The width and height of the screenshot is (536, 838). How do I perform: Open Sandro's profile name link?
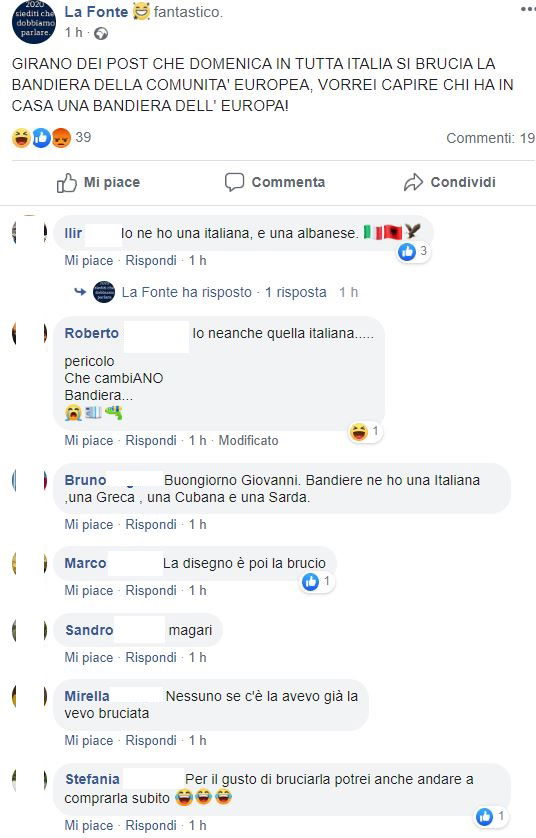point(89,630)
